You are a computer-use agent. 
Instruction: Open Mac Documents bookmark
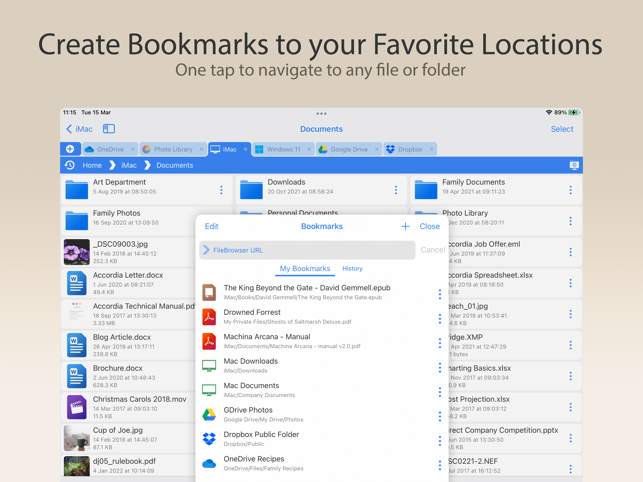(316, 390)
